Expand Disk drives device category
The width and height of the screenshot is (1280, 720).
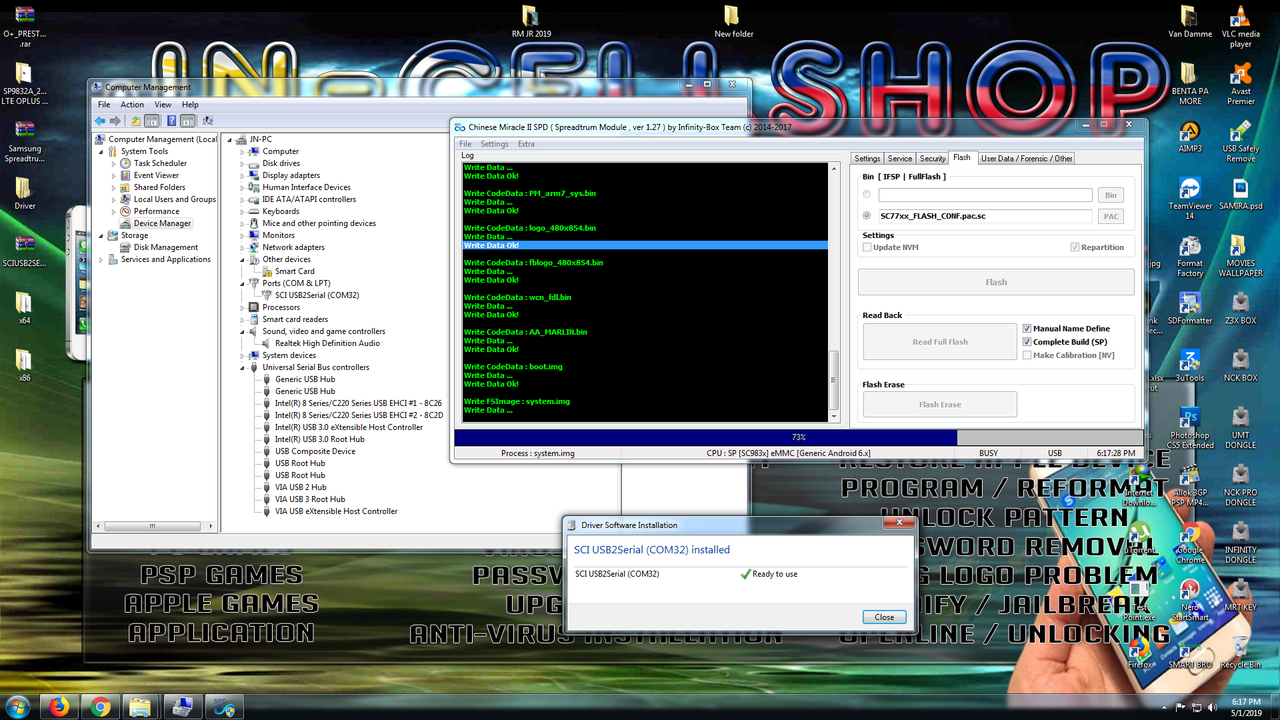pyautogui.click(x=242, y=163)
